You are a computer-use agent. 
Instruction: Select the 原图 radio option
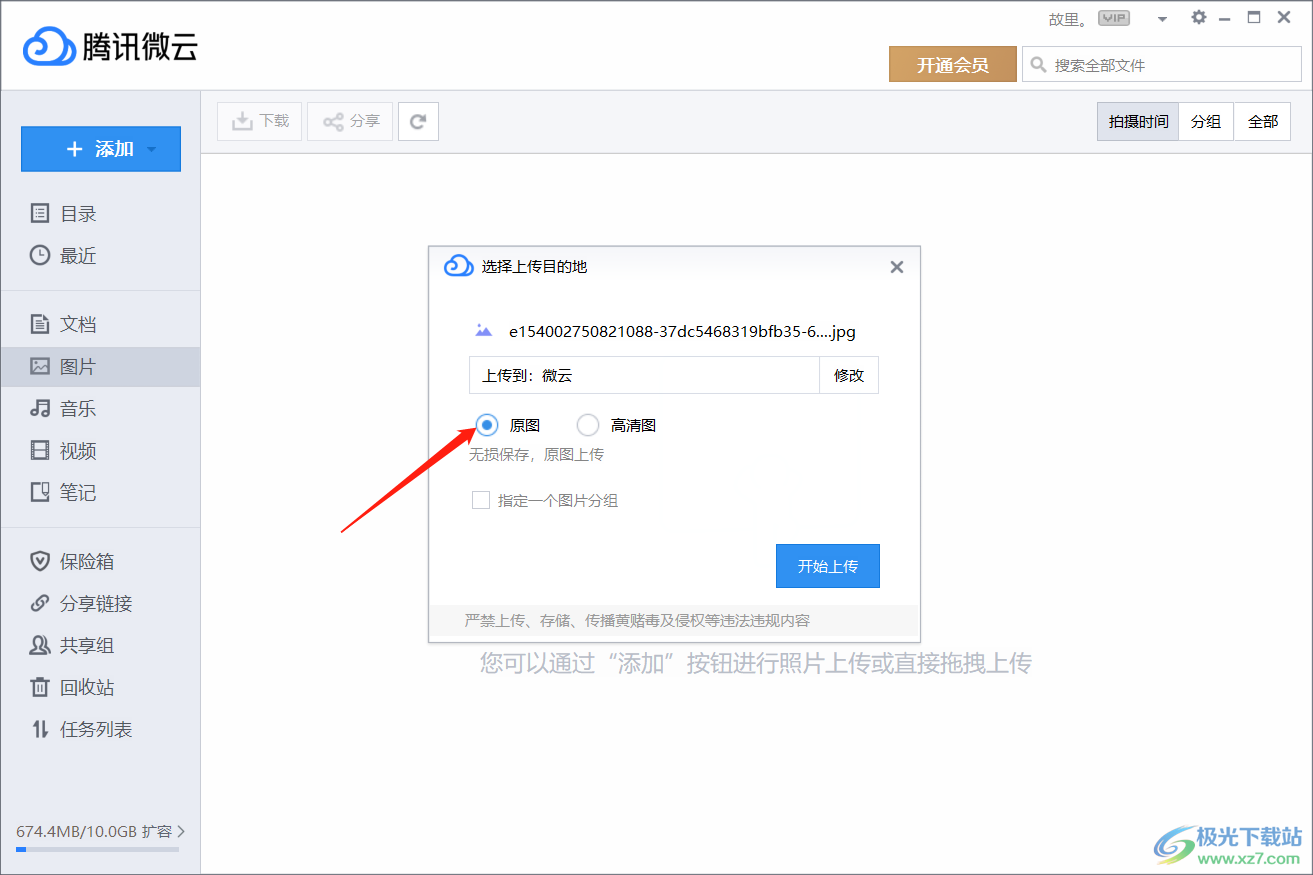[x=487, y=425]
